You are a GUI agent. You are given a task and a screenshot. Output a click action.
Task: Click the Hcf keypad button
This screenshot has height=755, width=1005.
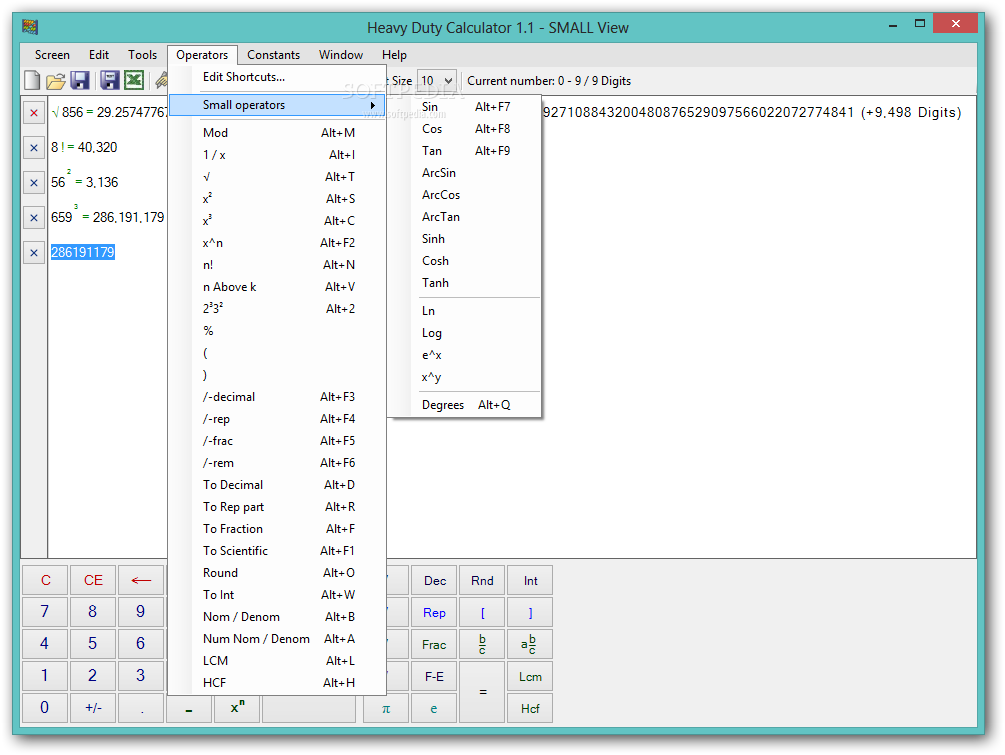529,708
